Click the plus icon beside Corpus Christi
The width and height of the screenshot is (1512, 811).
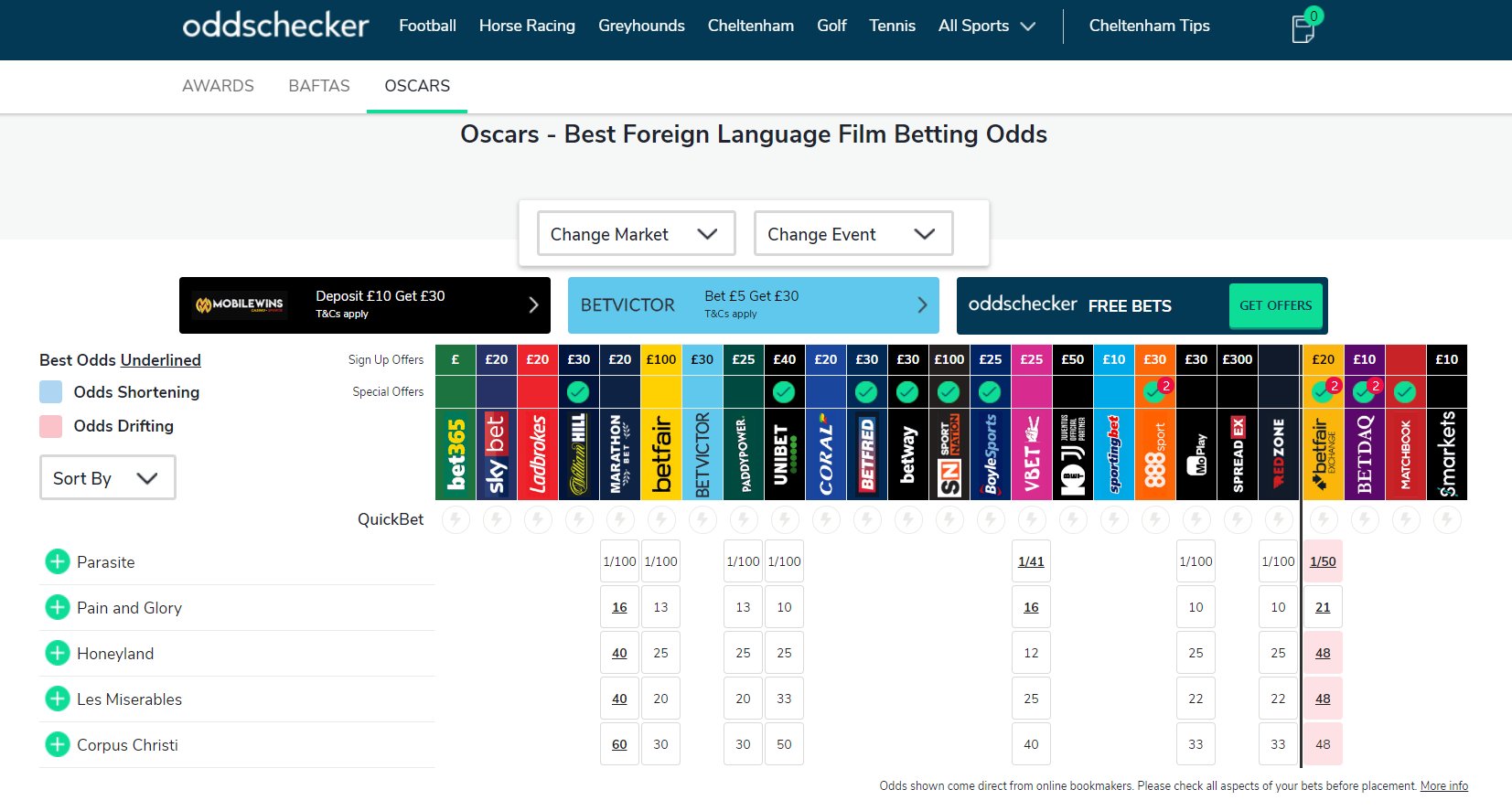click(58, 744)
